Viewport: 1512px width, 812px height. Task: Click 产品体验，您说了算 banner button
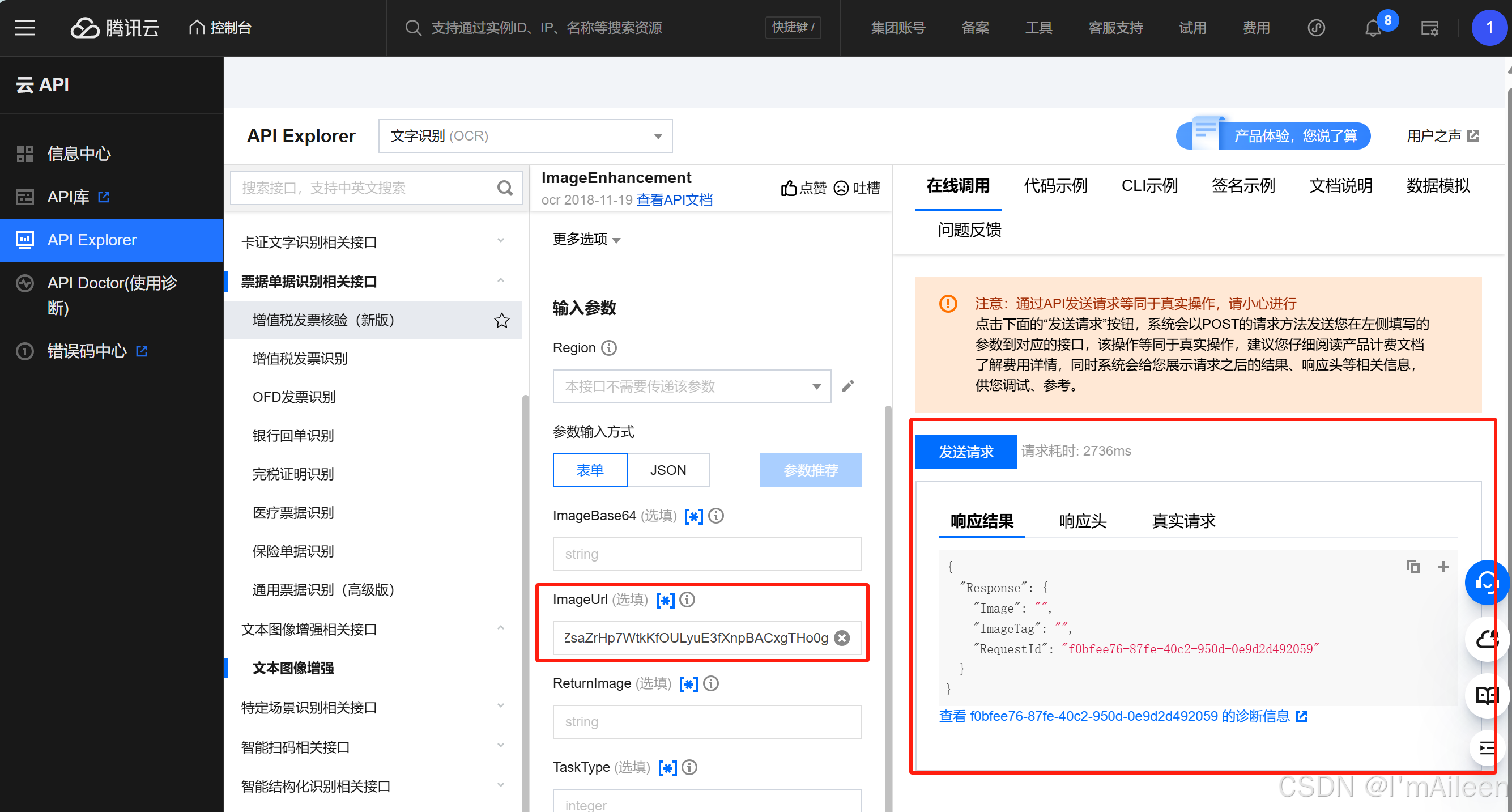1272,135
